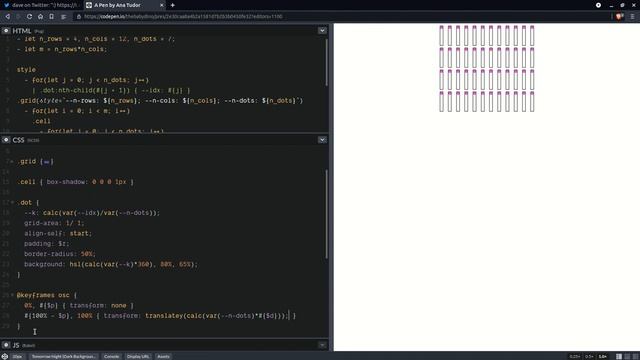Open Brave Shields lion icon

point(620,17)
